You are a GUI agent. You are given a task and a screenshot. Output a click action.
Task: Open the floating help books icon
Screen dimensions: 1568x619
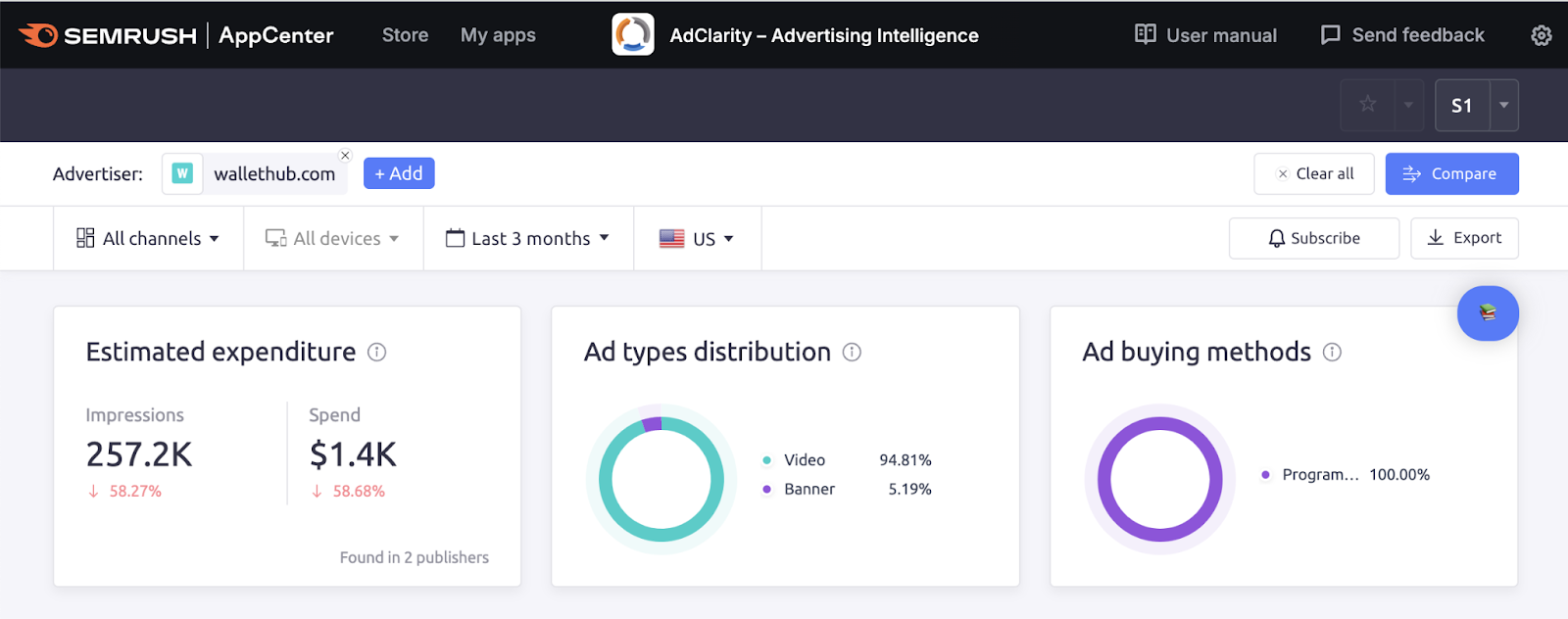[x=1487, y=313]
